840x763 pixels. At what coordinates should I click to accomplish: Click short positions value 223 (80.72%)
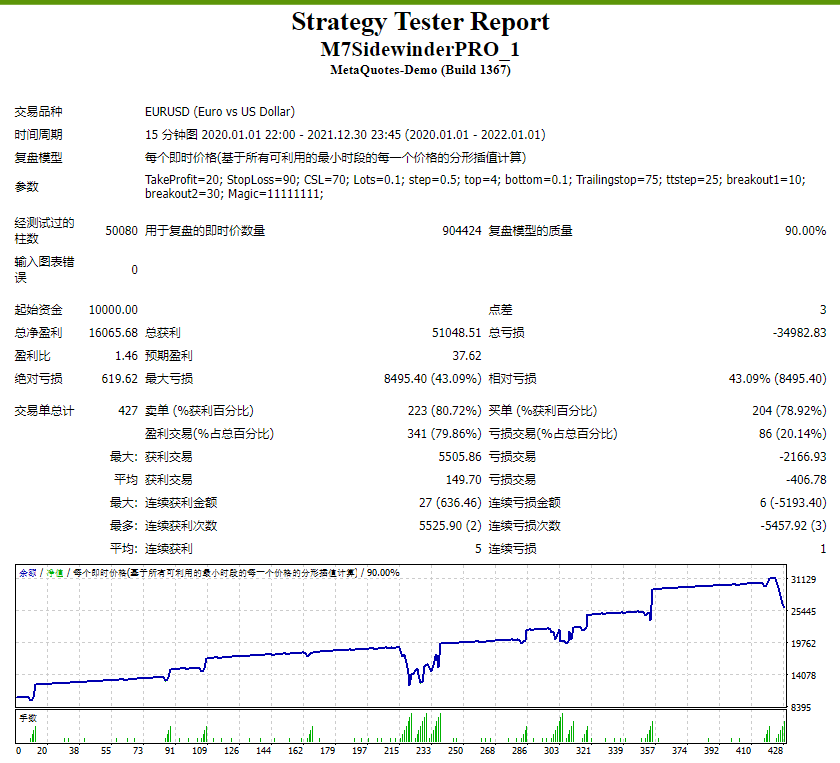pos(445,411)
